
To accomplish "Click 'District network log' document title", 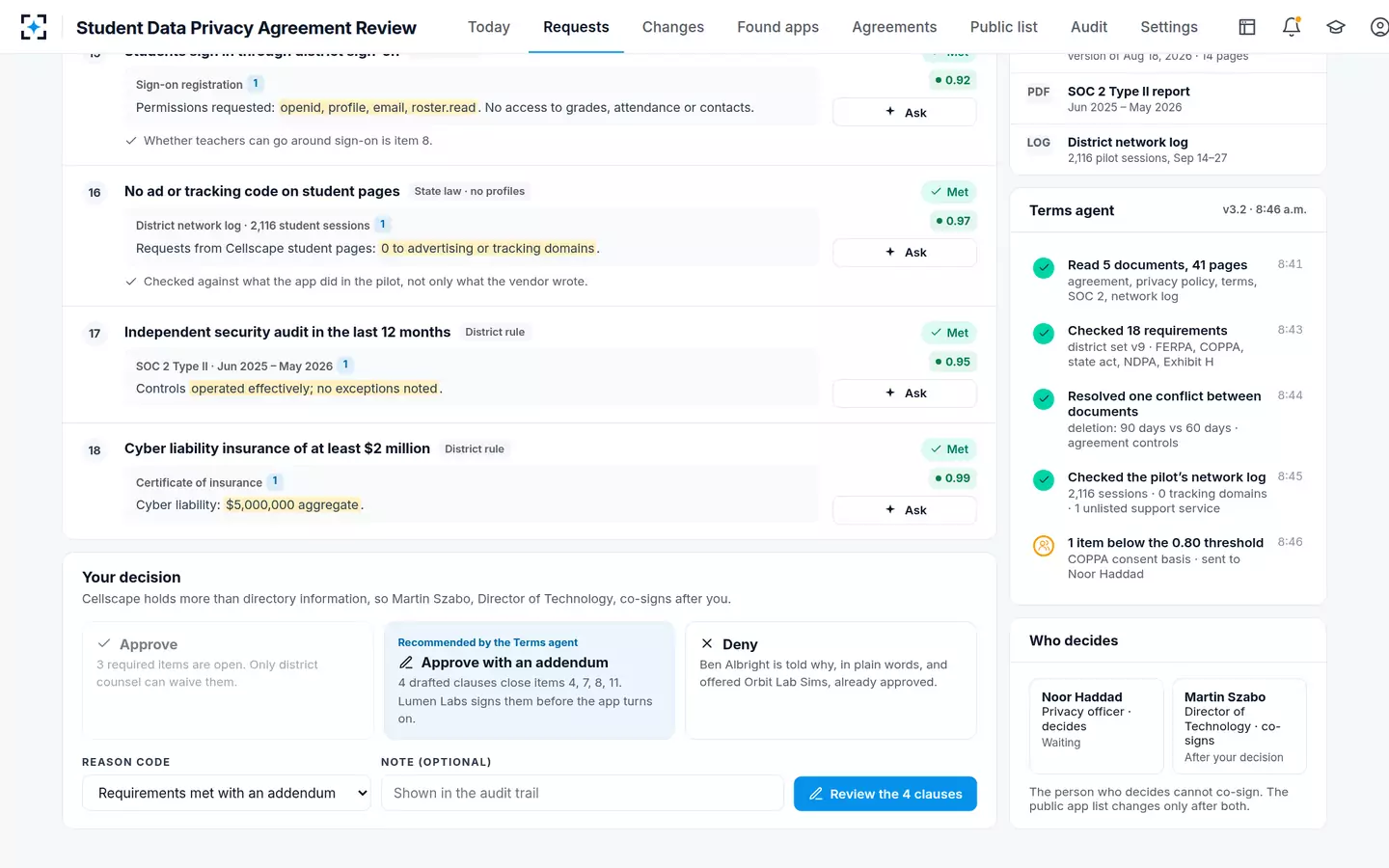I will pos(1128,142).
